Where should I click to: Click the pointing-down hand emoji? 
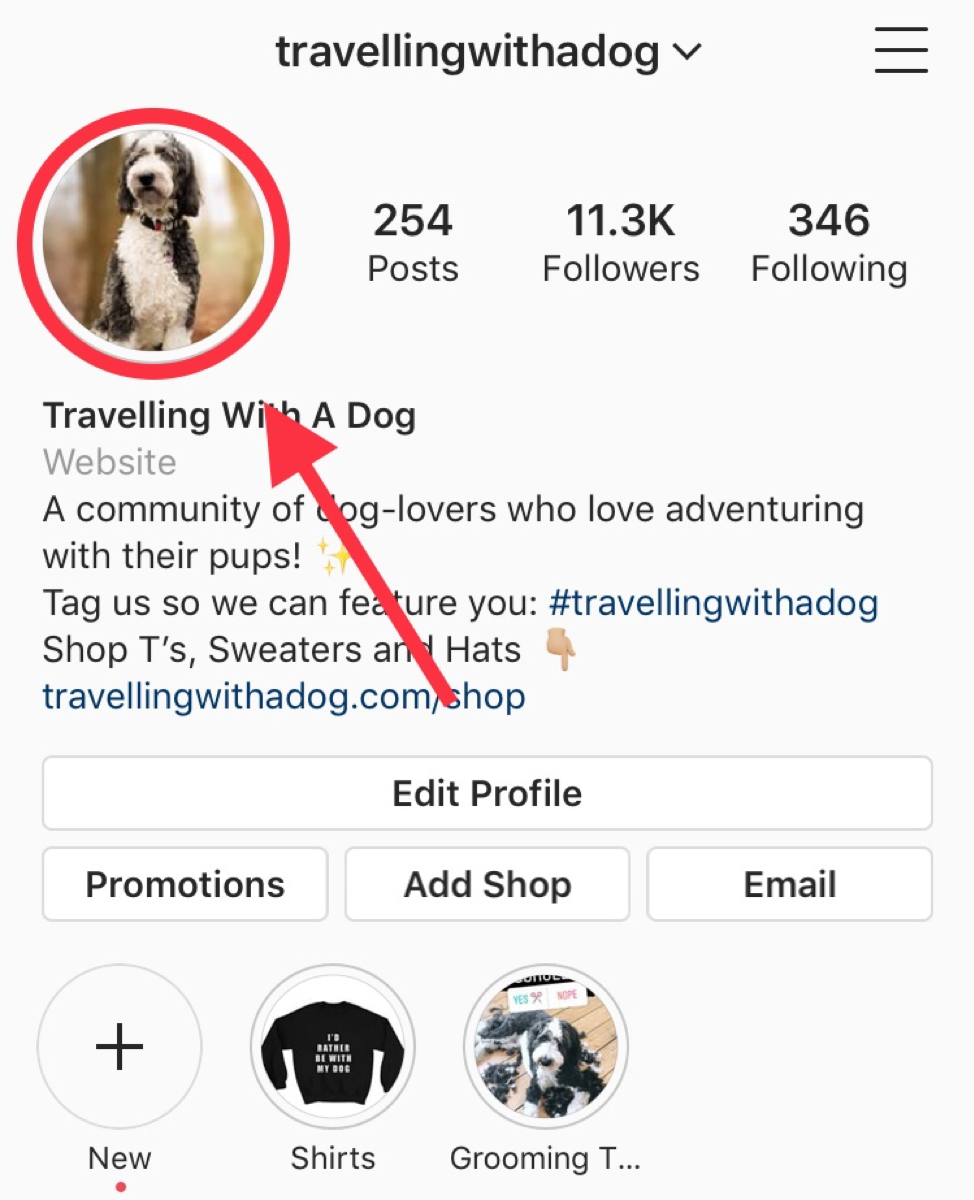pyautogui.click(x=560, y=650)
